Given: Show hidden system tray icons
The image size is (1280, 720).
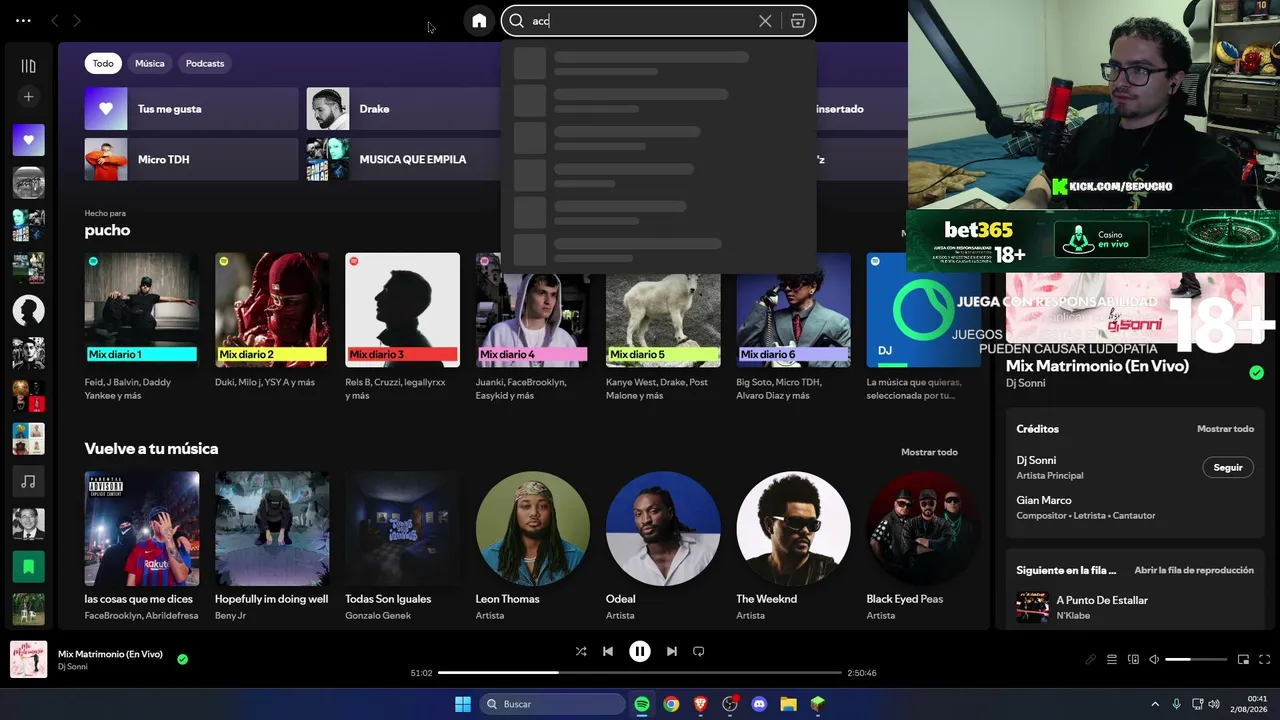Looking at the screenshot, I should tap(1155, 704).
